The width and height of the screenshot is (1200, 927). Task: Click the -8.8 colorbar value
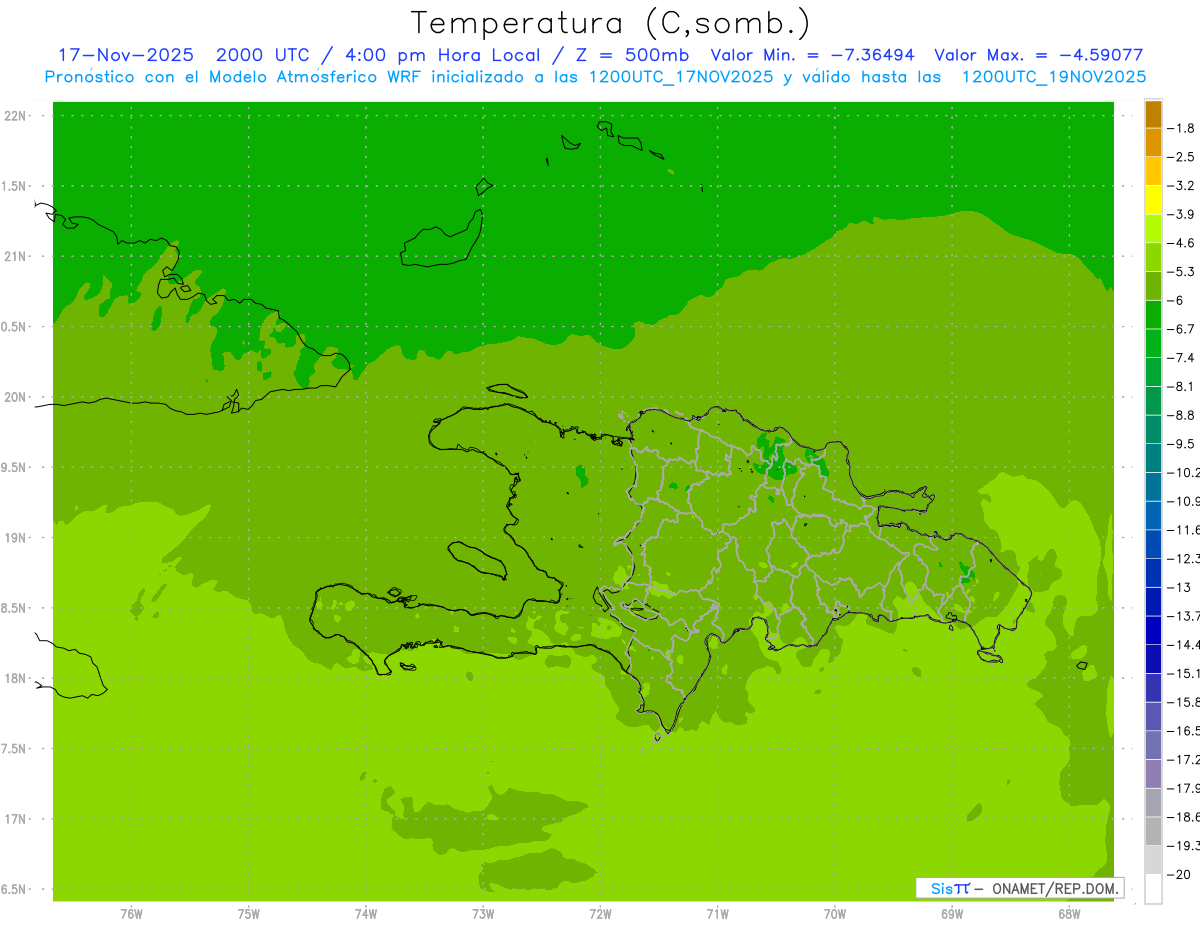pyautogui.click(x=1182, y=415)
